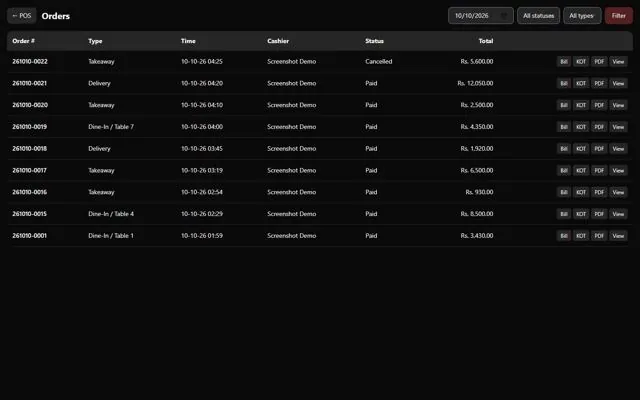Print KOT for order 261010-0020
Viewport: 640px width, 400px height.
point(581,105)
